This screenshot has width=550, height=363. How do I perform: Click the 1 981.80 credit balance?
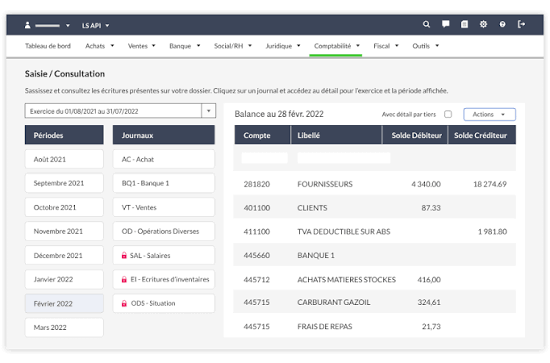[492, 231]
